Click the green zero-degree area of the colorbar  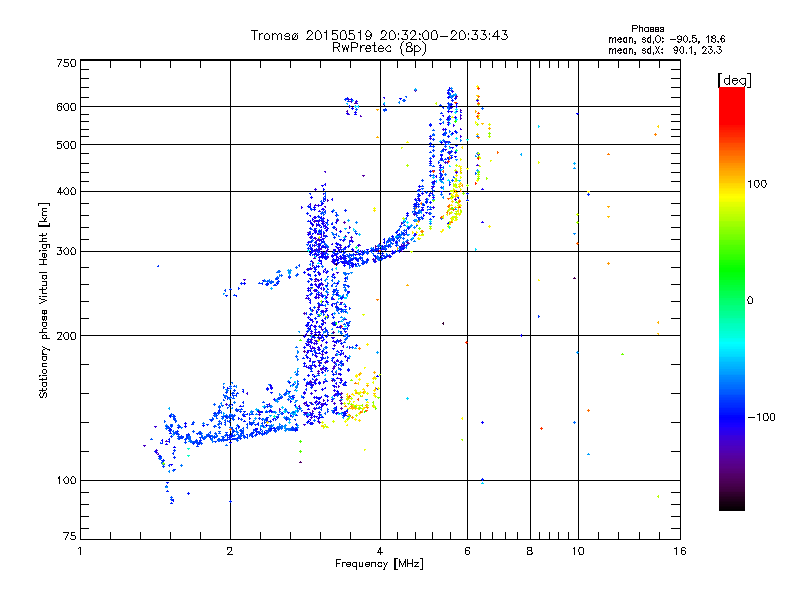[x=732, y=300]
